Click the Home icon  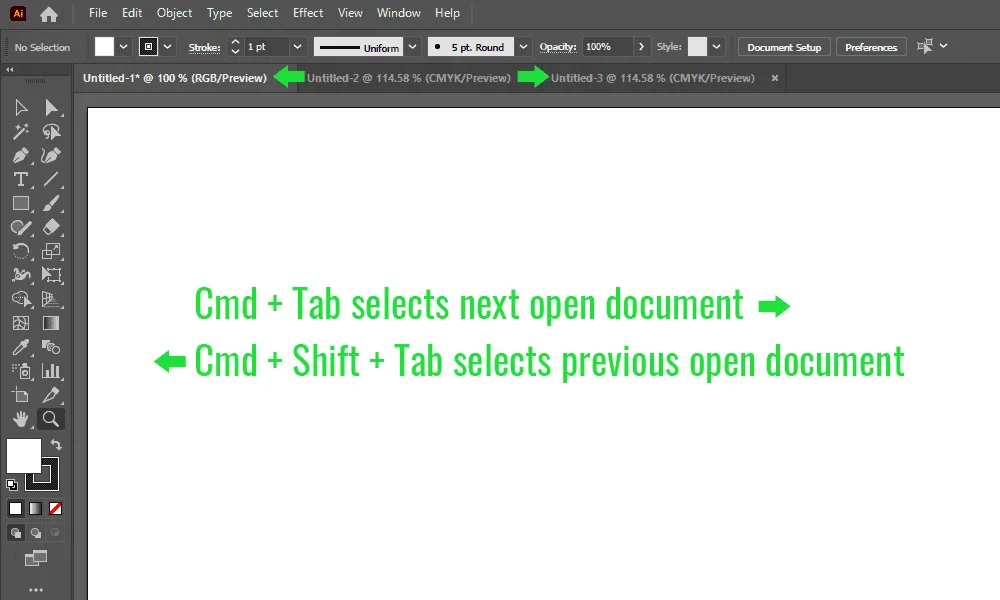(48, 13)
